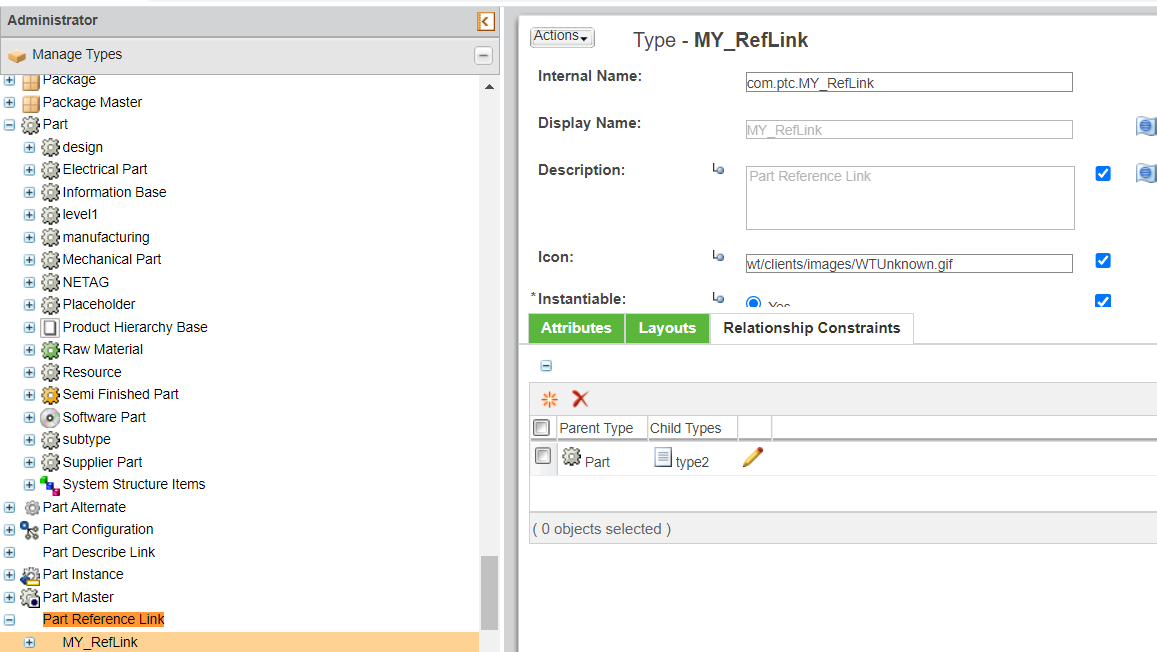Check the constraint row checkbox for Part
Viewport: 1157px width, 652px height.
(542, 455)
